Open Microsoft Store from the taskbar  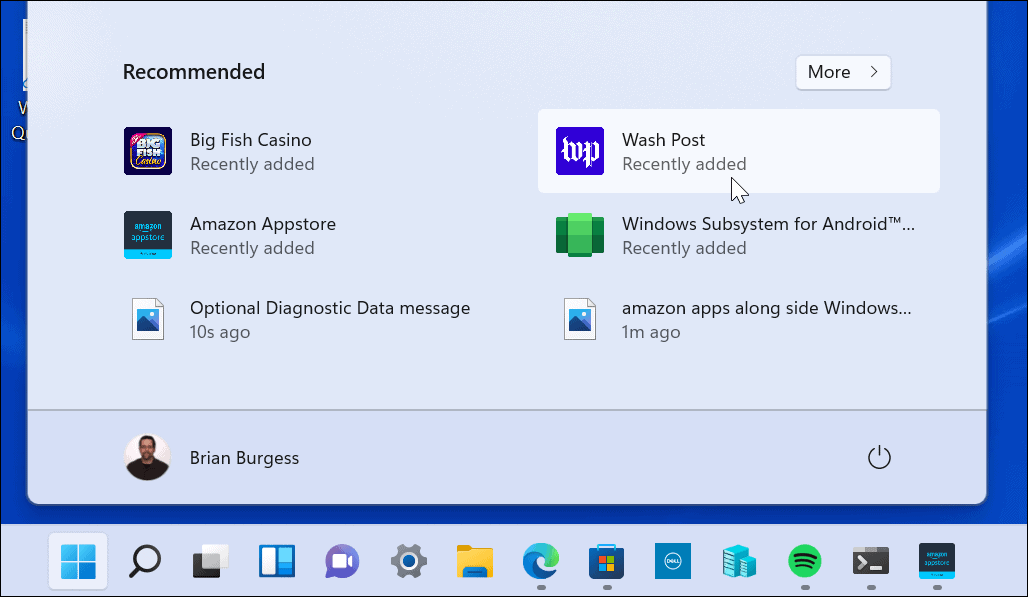606,561
